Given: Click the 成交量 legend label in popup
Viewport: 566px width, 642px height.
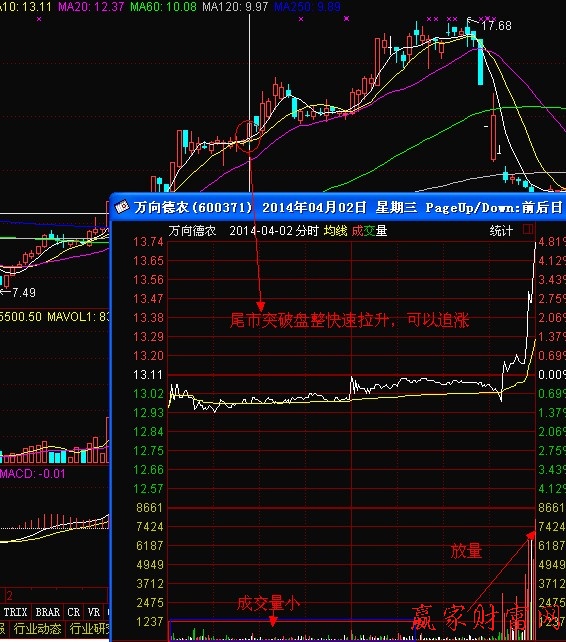Looking at the screenshot, I should pos(369,231).
